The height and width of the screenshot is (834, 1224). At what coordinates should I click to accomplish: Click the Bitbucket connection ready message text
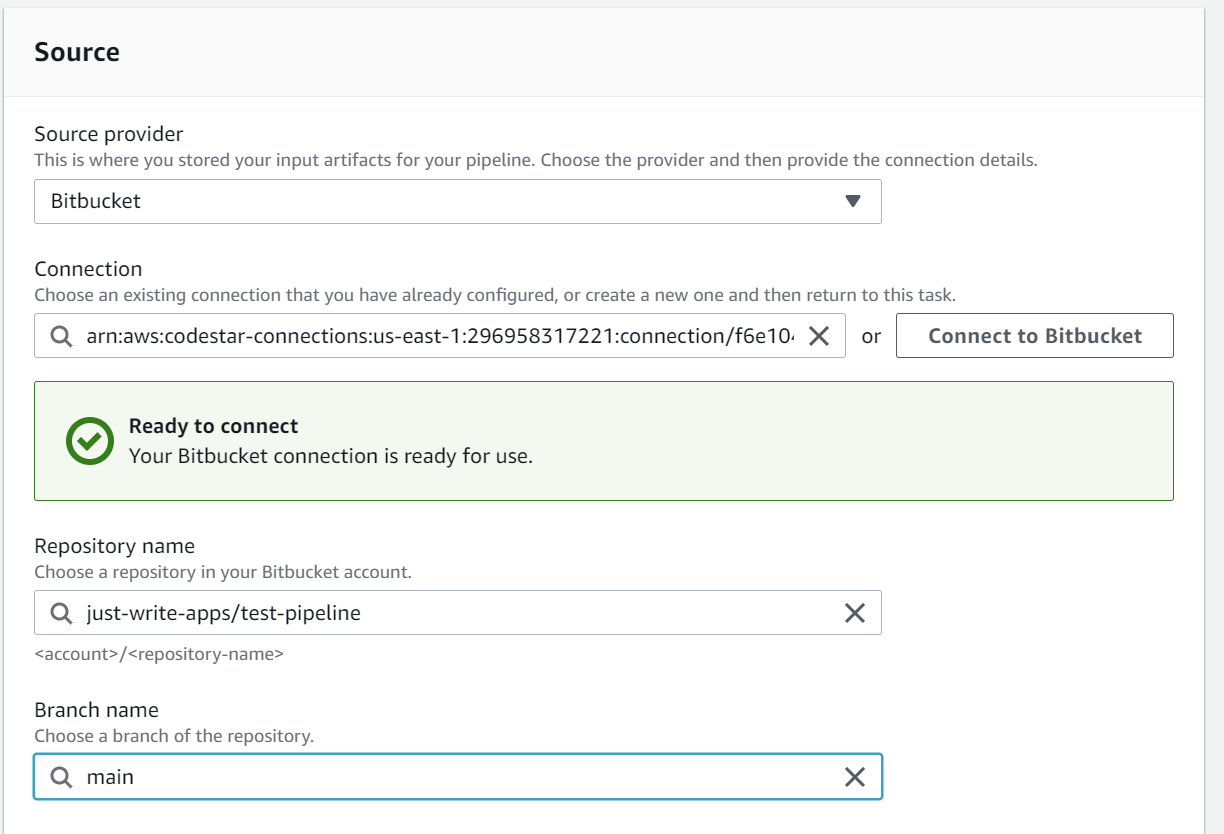331,457
